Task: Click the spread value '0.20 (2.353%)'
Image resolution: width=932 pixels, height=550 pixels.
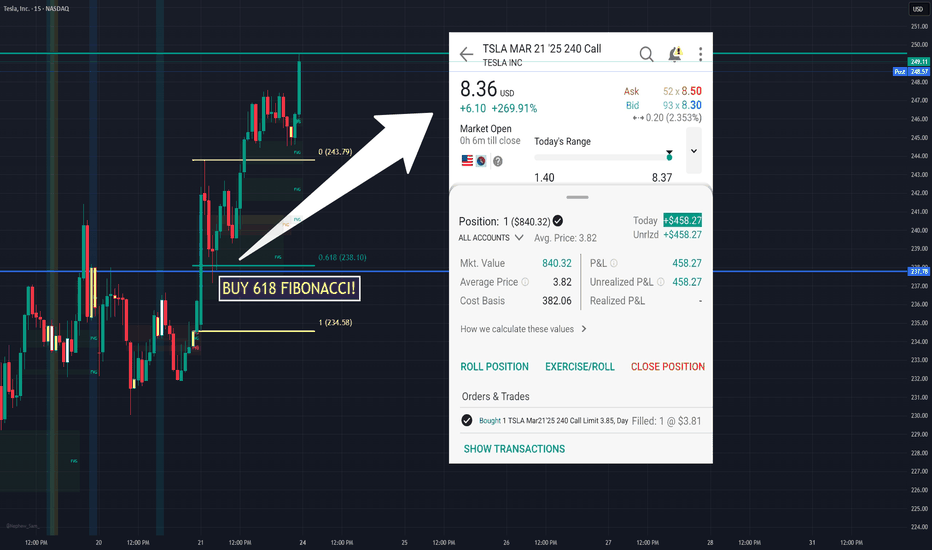Action: point(673,118)
